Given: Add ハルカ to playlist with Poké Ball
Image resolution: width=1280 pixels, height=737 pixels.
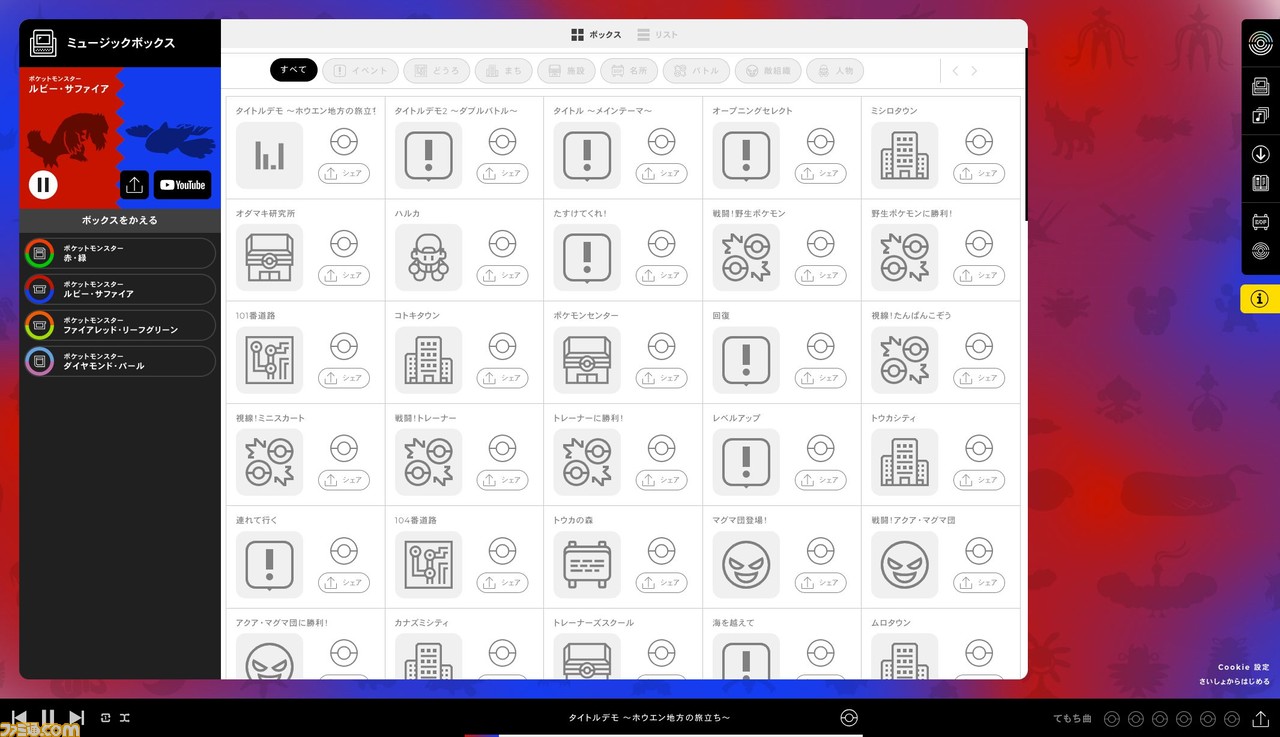Looking at the screenshot, I should [x=502, y=243].
